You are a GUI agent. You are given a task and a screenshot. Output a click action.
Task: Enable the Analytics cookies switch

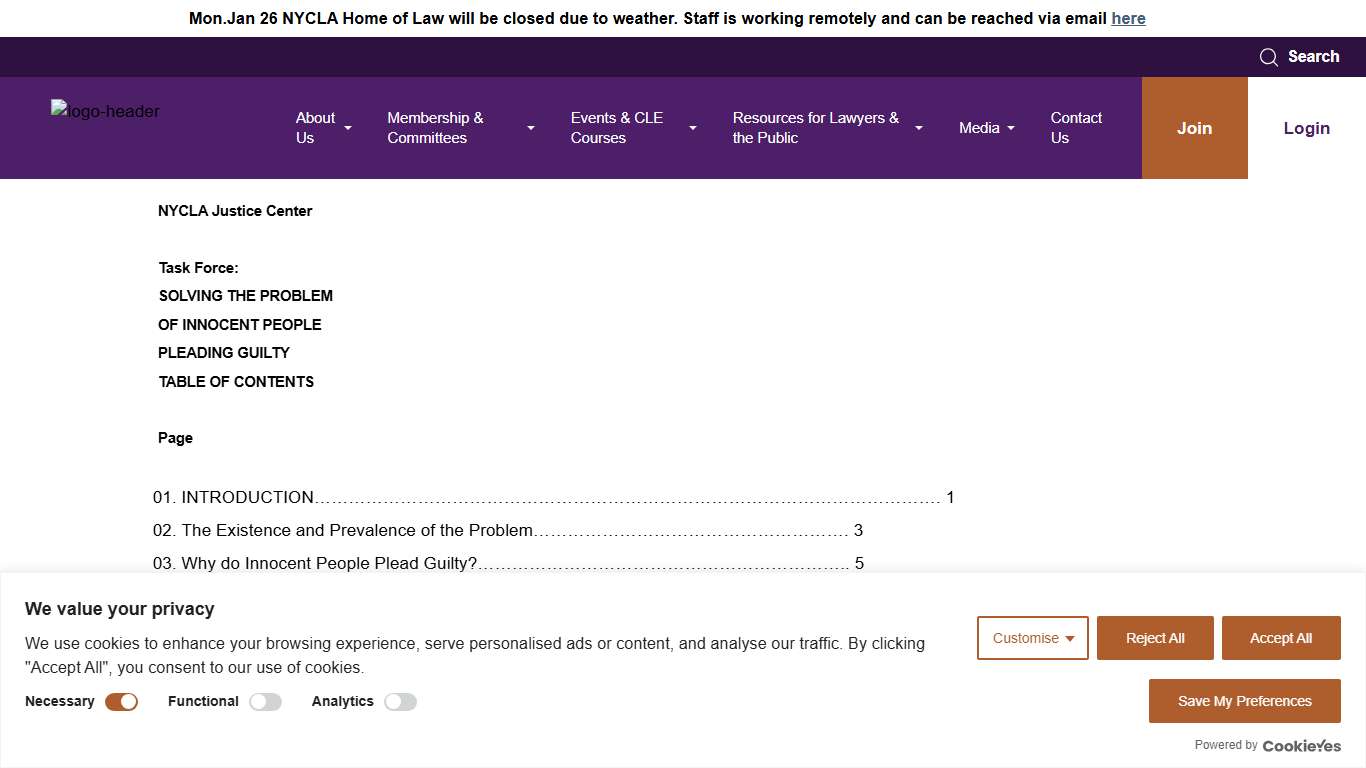[x=400, y=702]
